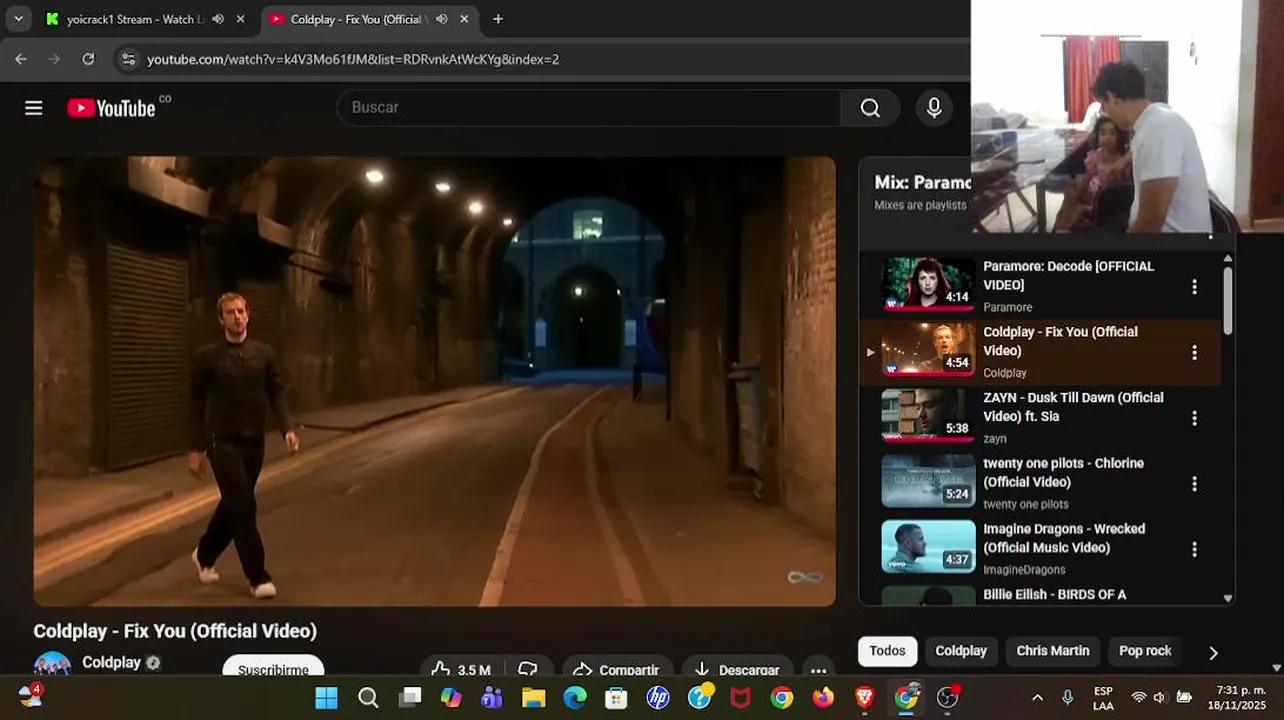Open options menu for ZAYN - Dusk Till Dawn

click(1194, 418)
